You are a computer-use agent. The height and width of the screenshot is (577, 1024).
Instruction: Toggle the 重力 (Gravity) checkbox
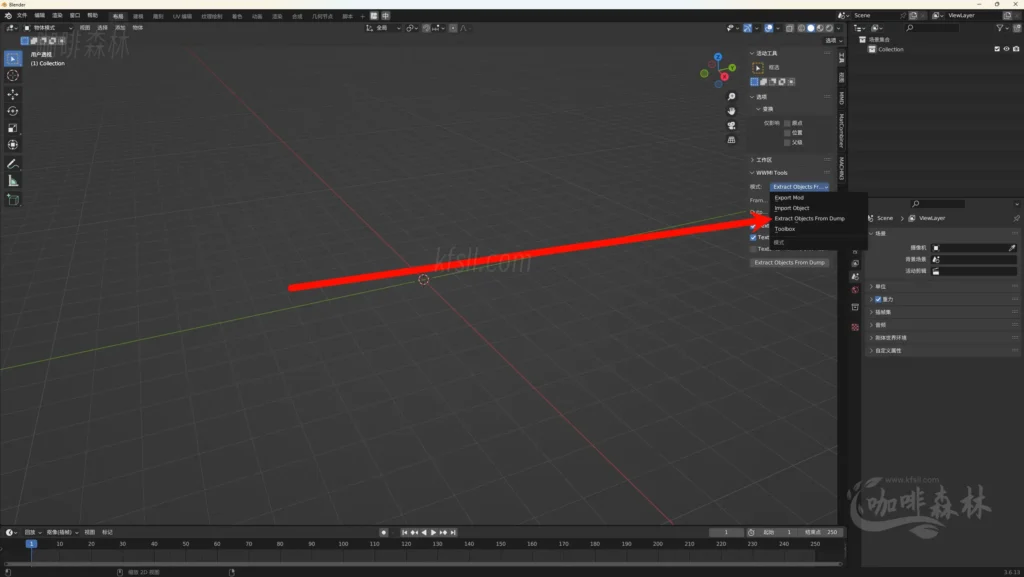coord(878,299)
